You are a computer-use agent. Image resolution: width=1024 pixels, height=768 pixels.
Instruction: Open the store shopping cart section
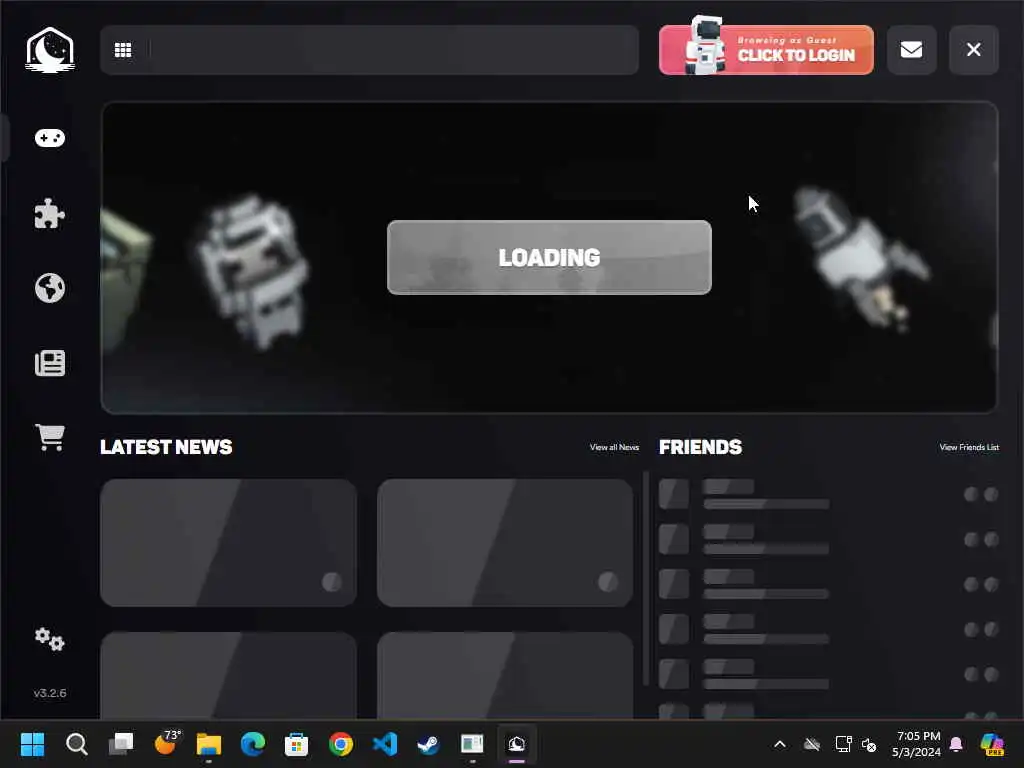click(50, 437)
